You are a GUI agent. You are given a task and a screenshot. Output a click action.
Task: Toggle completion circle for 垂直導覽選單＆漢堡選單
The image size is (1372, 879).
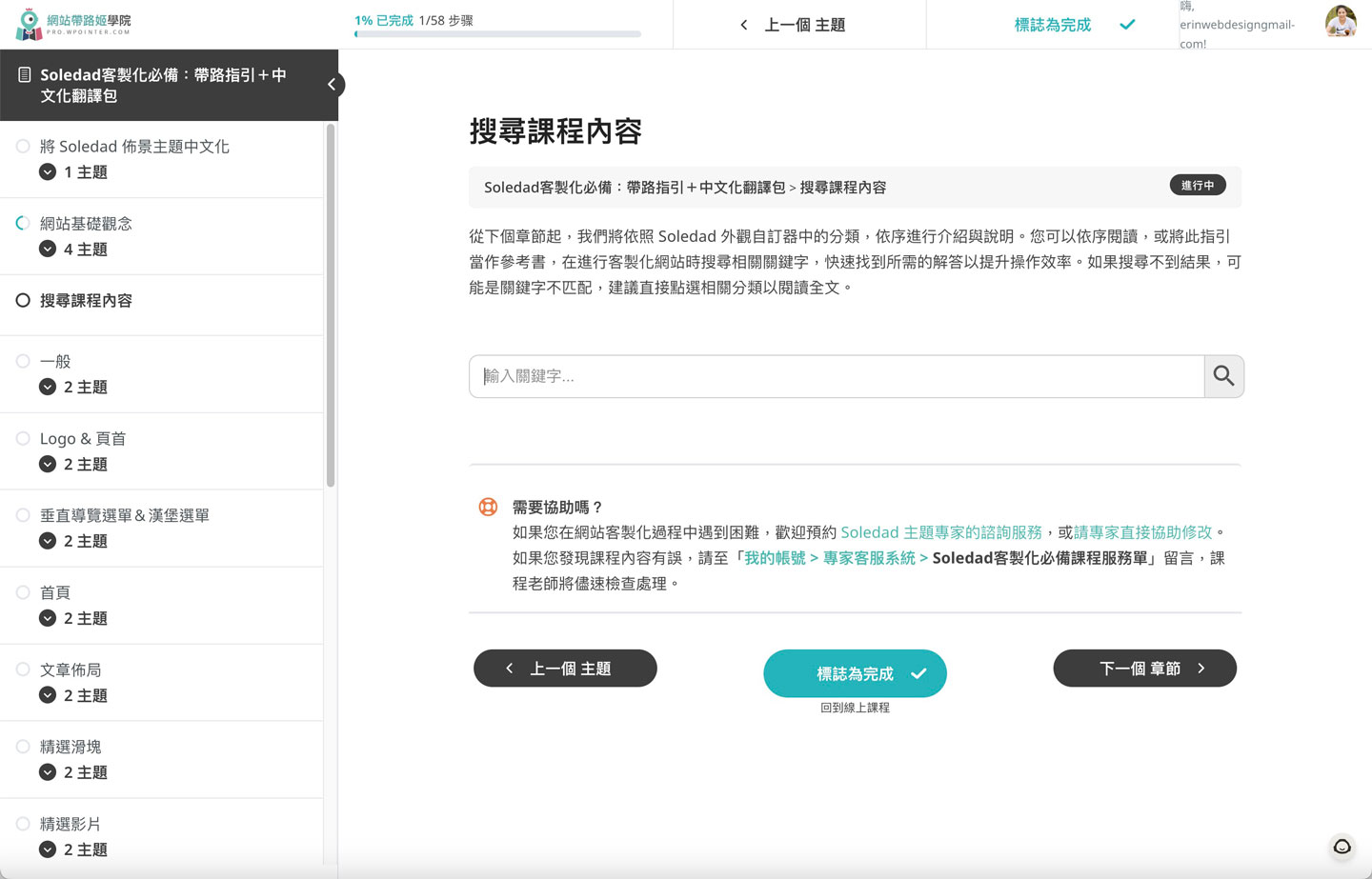tap(23, 515)
